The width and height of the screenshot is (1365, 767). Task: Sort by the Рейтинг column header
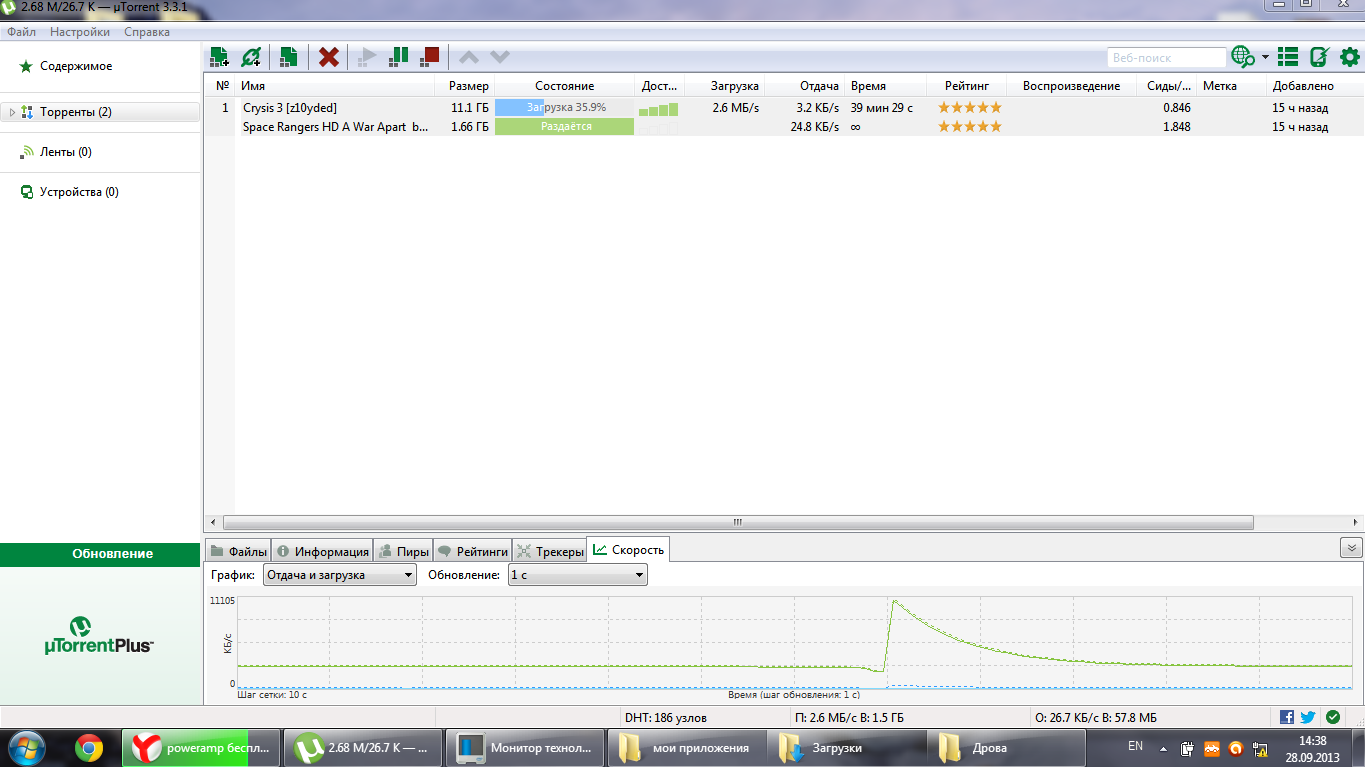[x=967, y=86]
